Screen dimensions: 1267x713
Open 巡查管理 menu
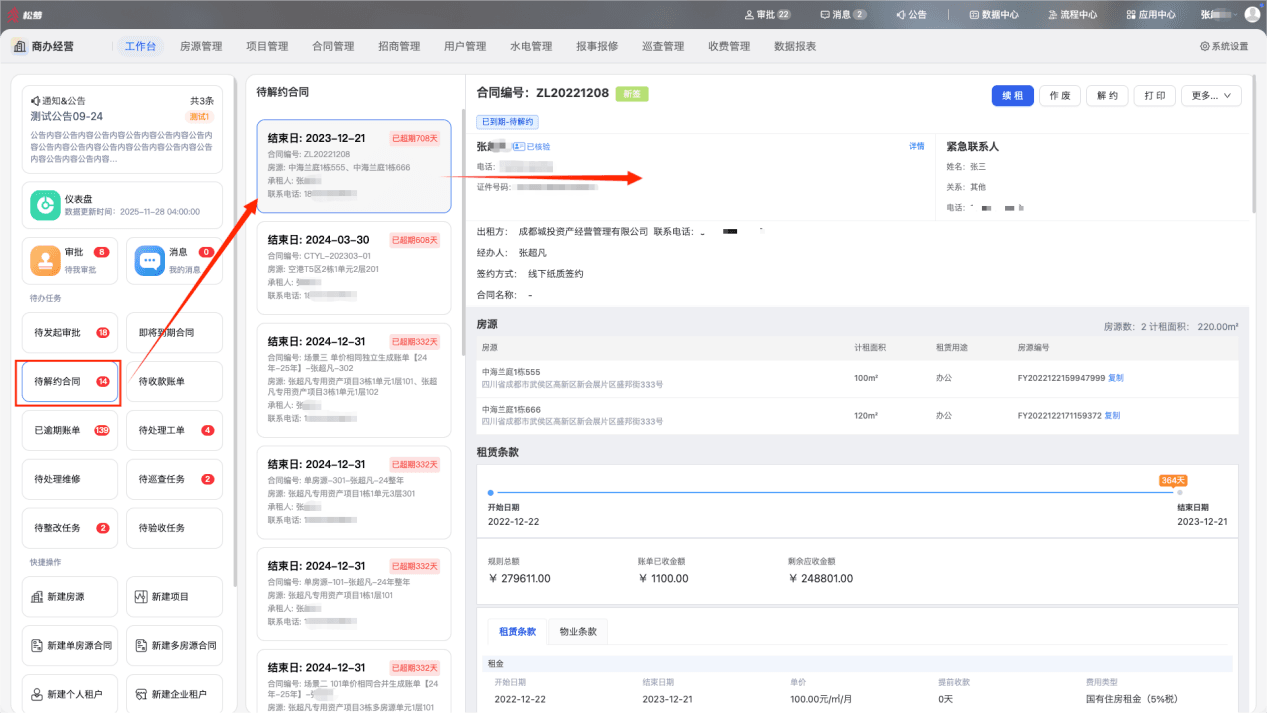(663, 46)
